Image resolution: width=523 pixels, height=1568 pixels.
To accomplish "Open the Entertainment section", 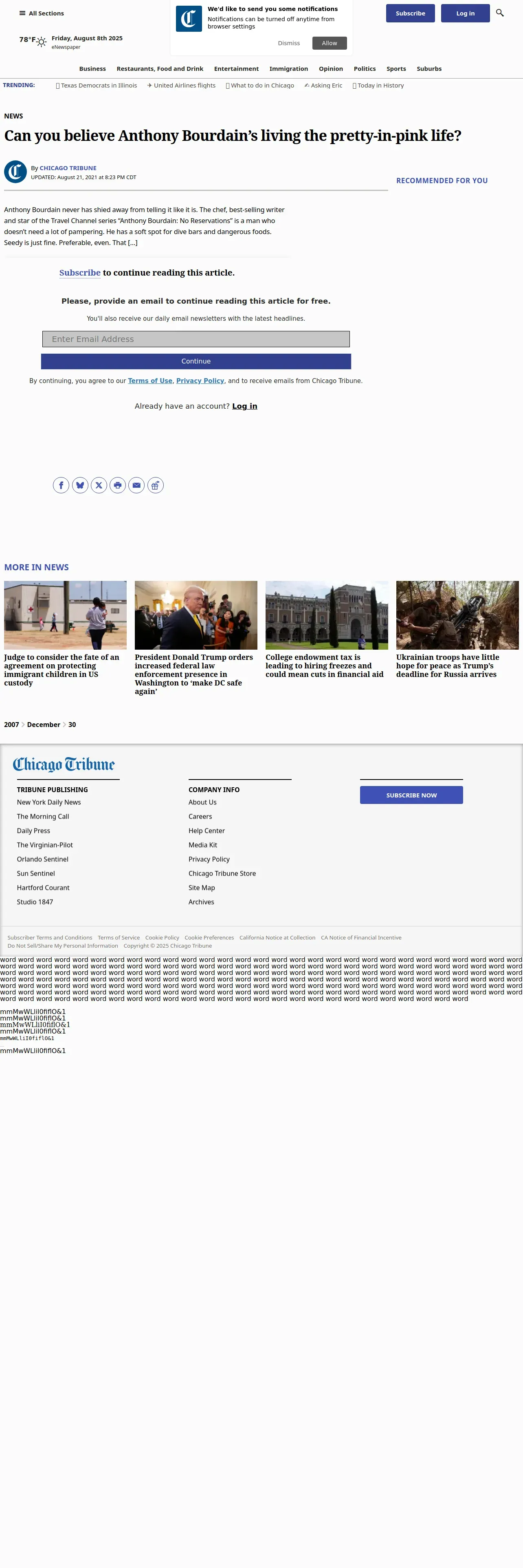I will click(236, 69).
